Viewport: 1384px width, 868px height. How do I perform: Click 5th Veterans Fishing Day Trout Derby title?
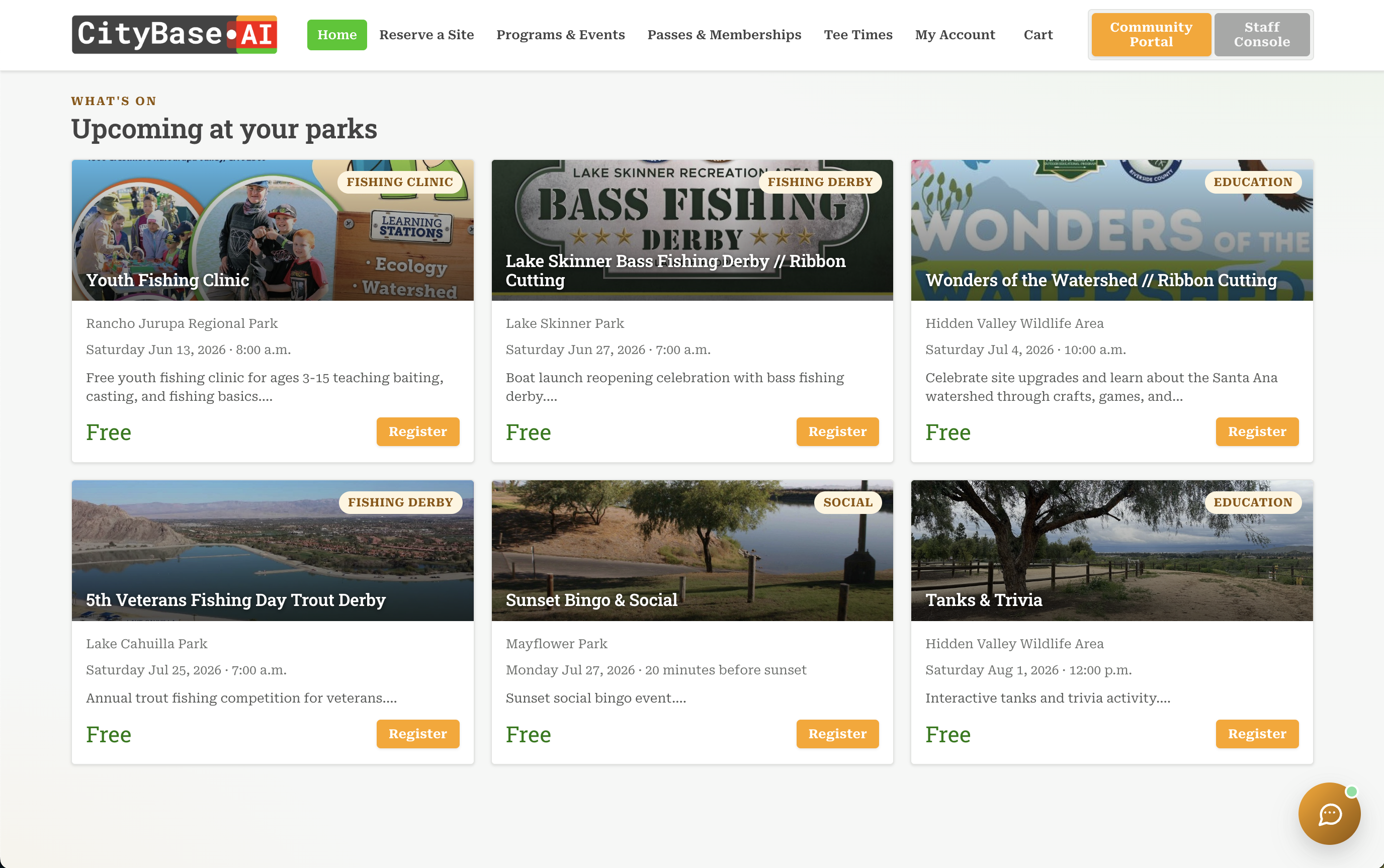point(235,600)
